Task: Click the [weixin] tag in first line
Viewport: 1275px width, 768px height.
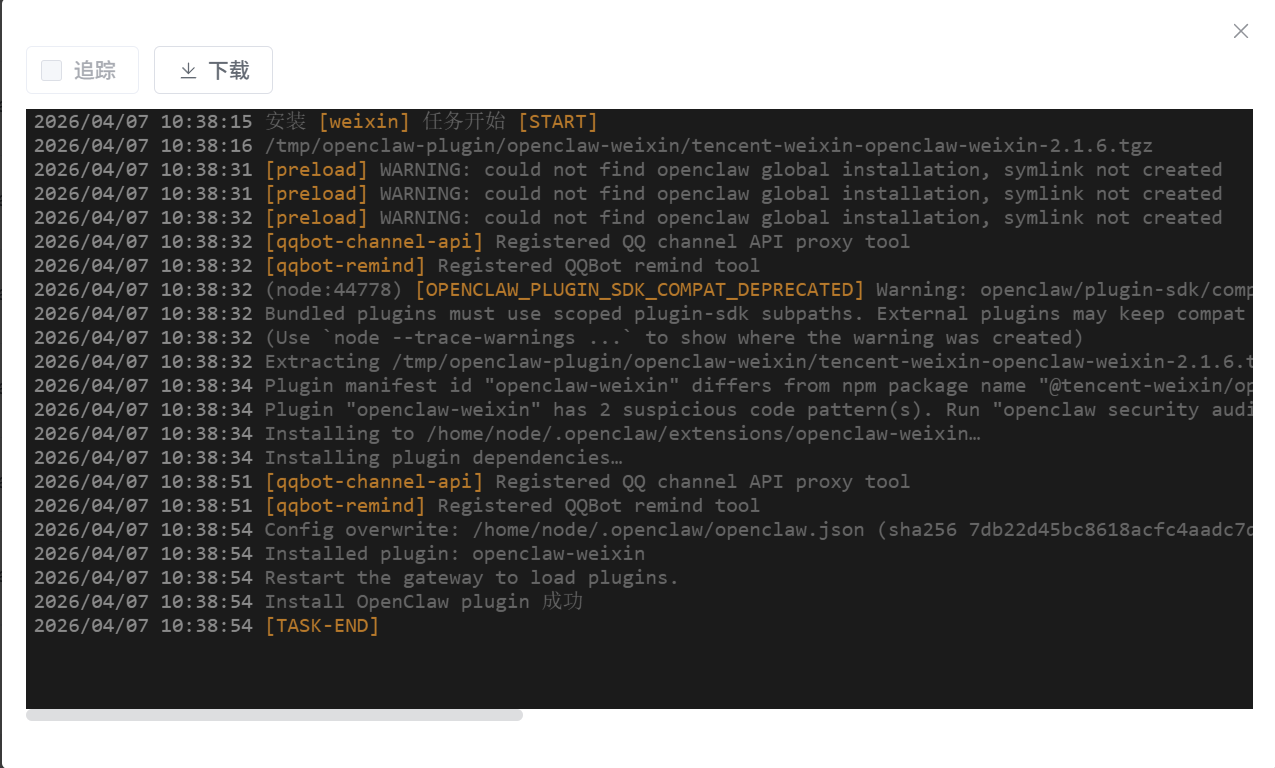Action: click(364, 122)
